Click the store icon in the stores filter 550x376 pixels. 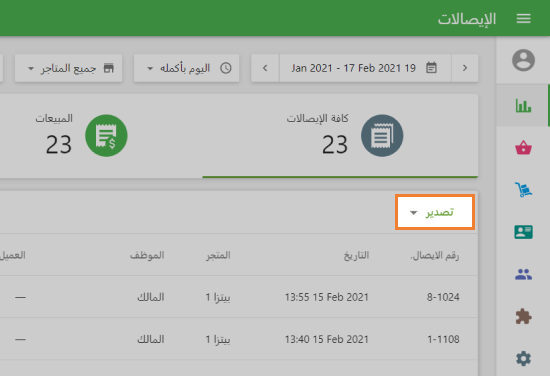pyautogui.click(x=109, y=68)
